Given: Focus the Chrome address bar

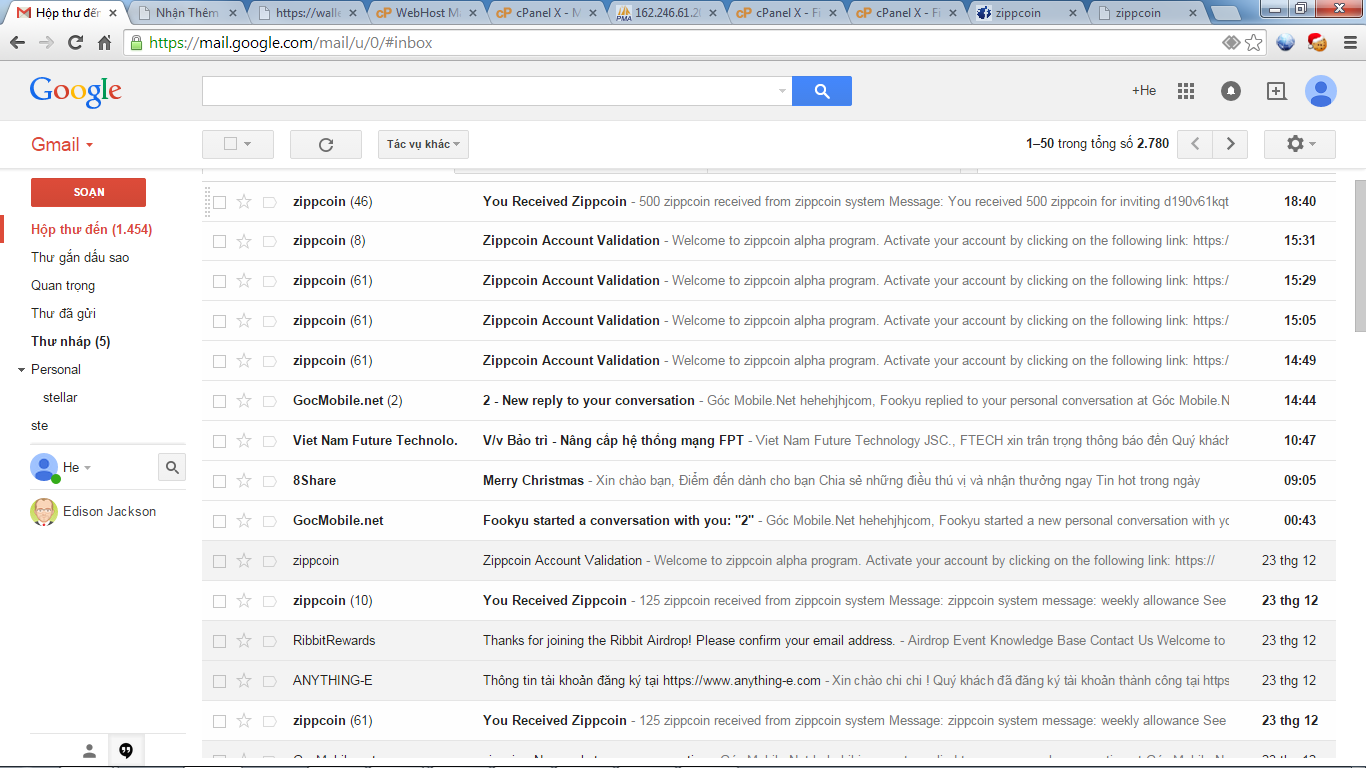Looking at the screenshot, I should [x=680, y=43].
